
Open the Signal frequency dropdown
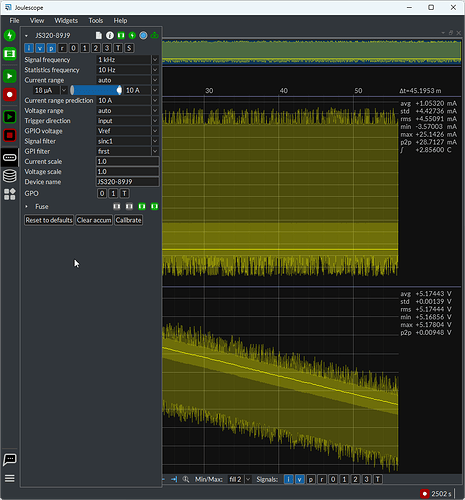(127, 60)
